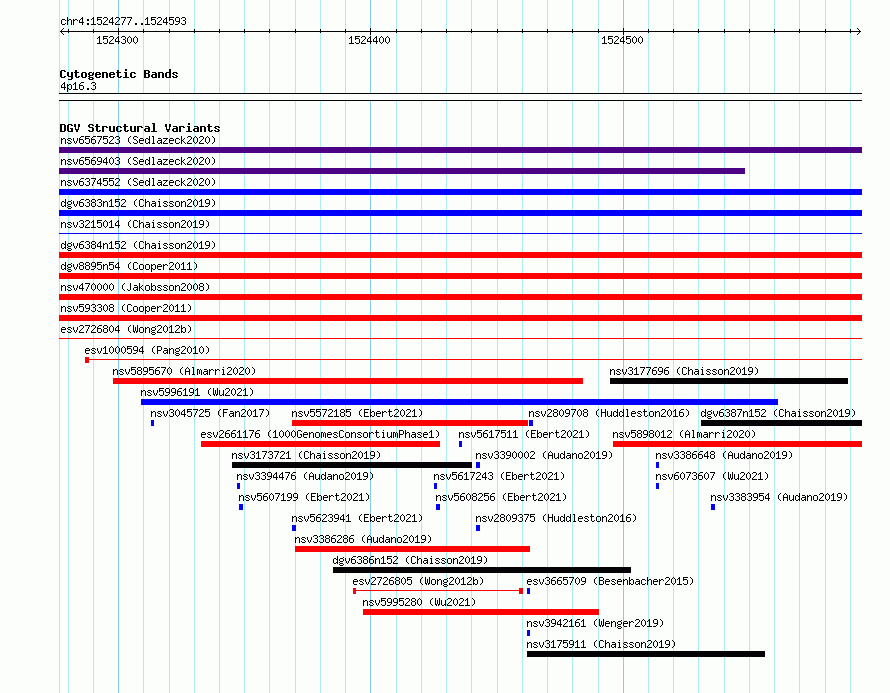Click nsv5895670 (Almarri2020) red bar
The width and height of the screenshot is (890, 693).
[x=348, y=381]
